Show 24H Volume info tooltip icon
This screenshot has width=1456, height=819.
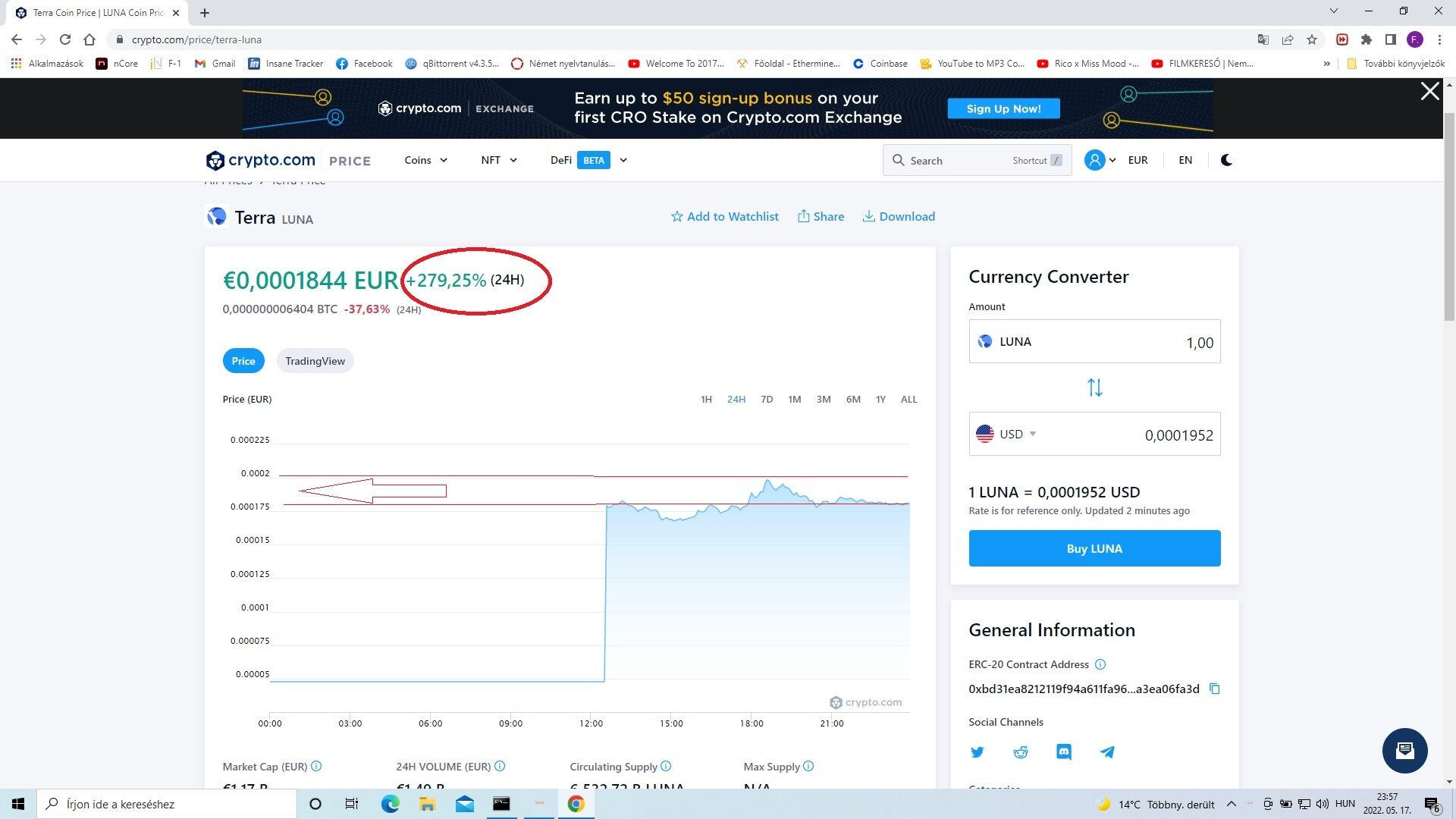pos(500,767)
